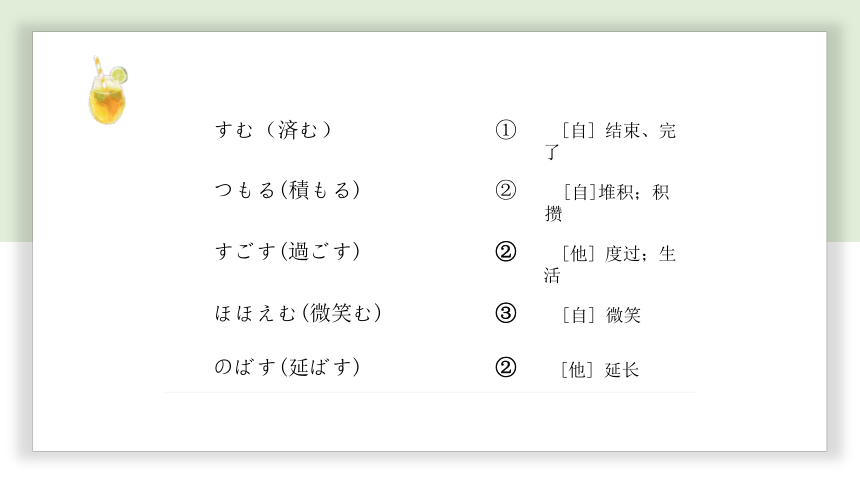
Task: Click the definition [自]堆积；积攒
Action: [x=607, y=202]
